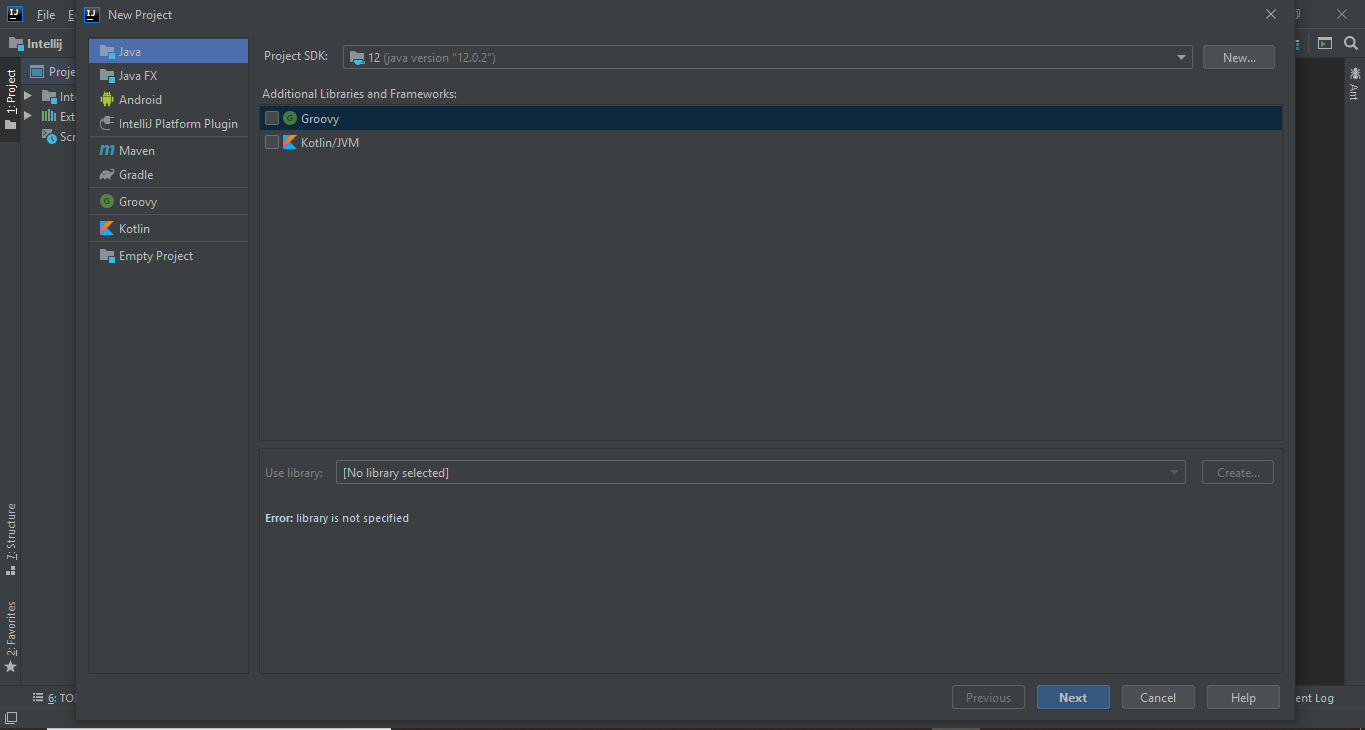Image resolution: width=1365 pixels, height=730 pixels.
Task: Expand the External Libraries tree node
Action: pyautogui.click(x=28, y=116)
